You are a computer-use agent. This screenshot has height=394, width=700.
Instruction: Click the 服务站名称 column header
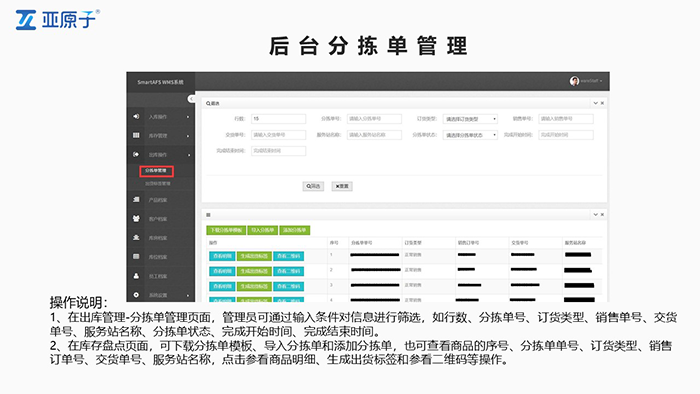pos(575,243)
